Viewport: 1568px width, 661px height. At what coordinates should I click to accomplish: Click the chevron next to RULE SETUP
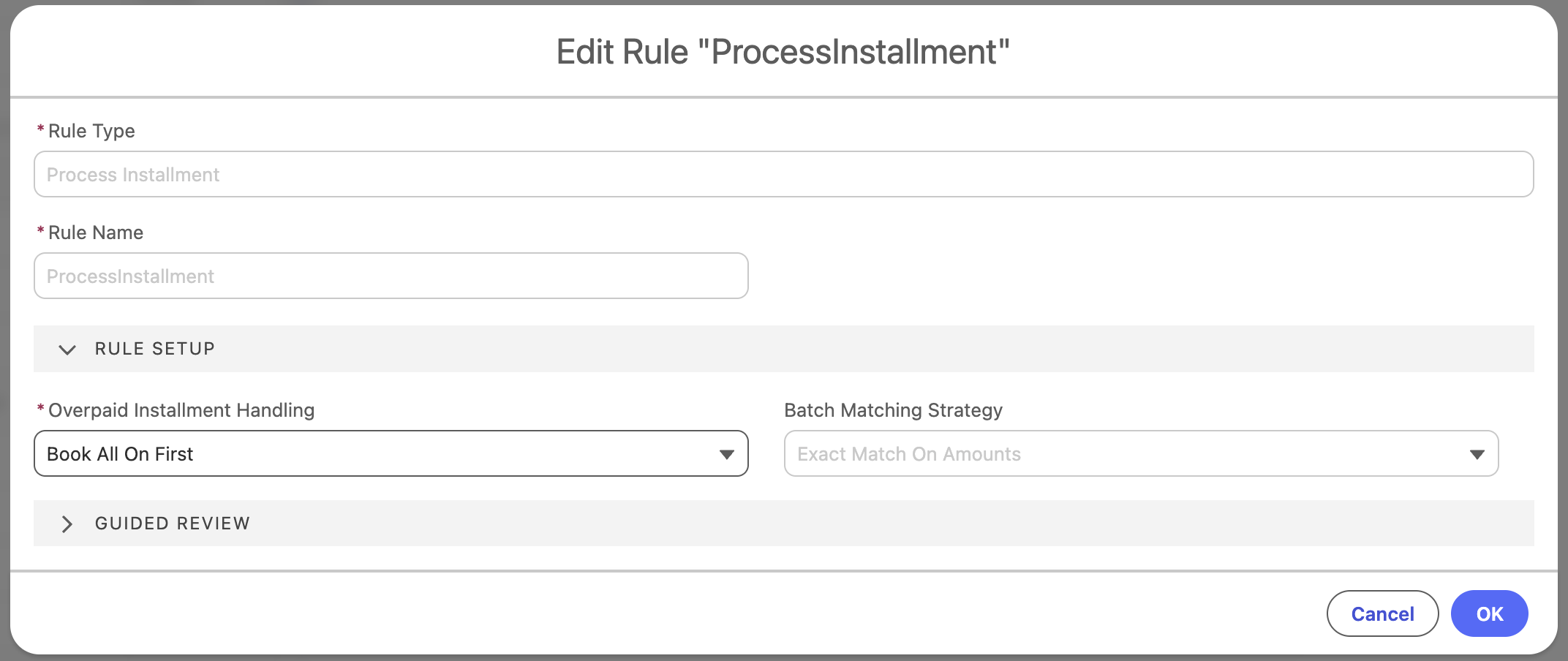(x=67, y=350)
